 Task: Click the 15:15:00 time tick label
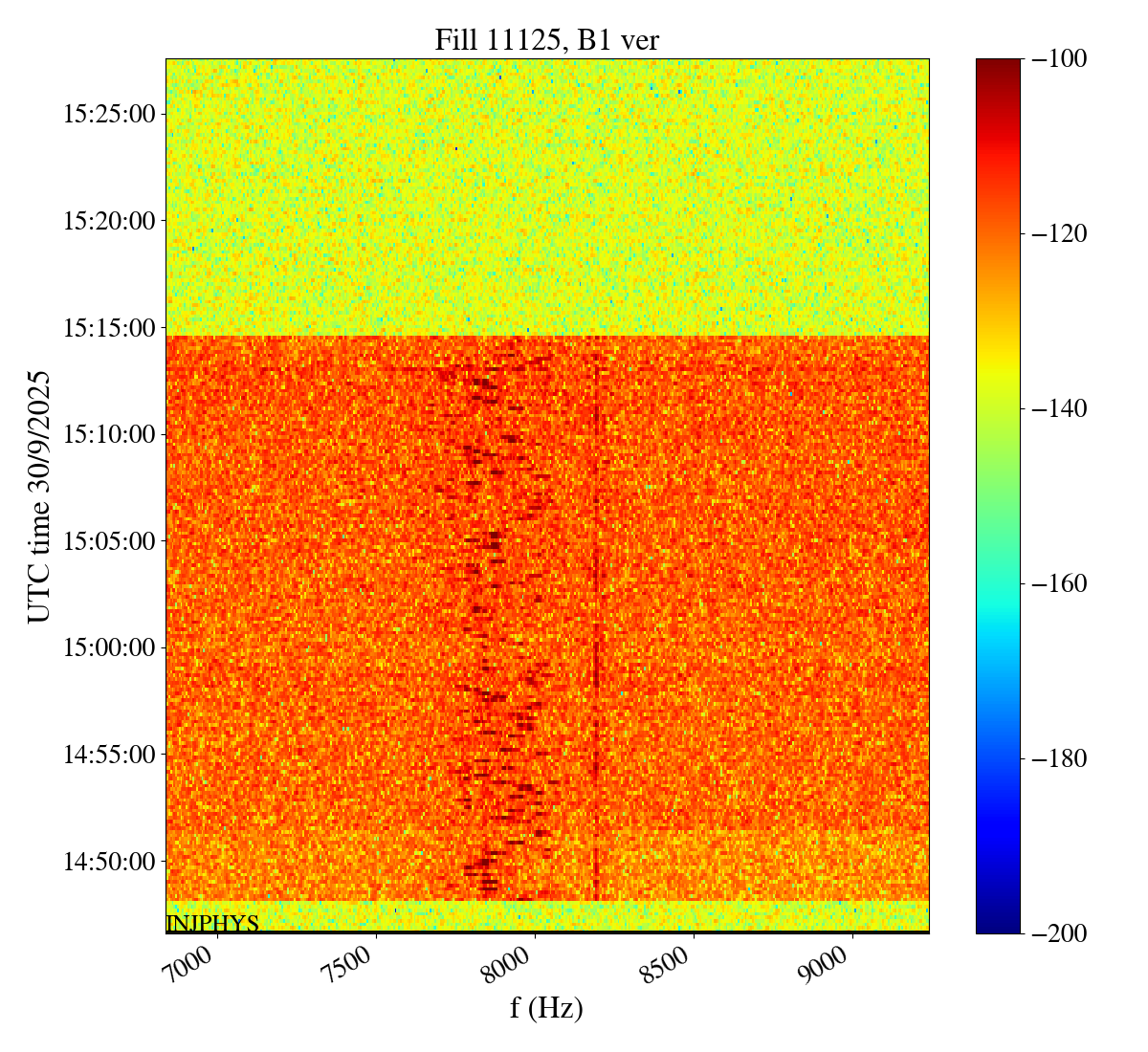[x=109, y=328]
